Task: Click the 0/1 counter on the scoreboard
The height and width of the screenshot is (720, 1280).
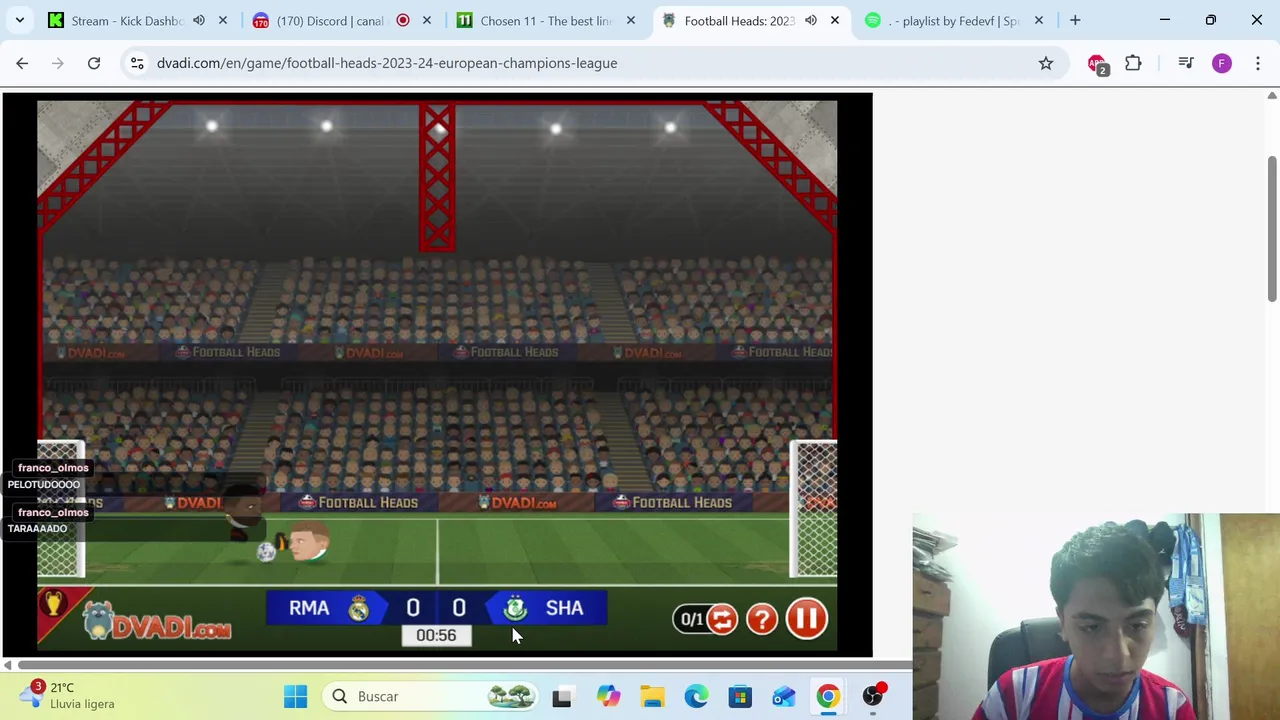Action: (691, 620)
